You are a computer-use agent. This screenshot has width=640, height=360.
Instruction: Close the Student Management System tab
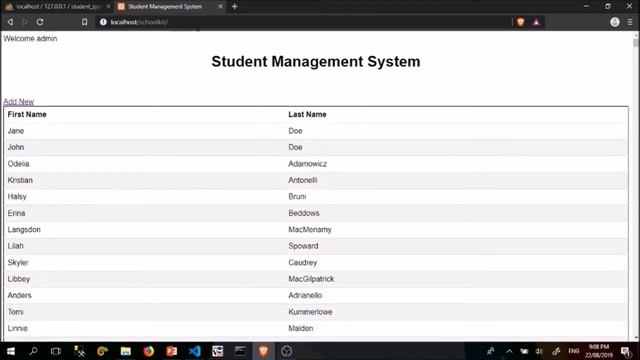coord(220,7)
